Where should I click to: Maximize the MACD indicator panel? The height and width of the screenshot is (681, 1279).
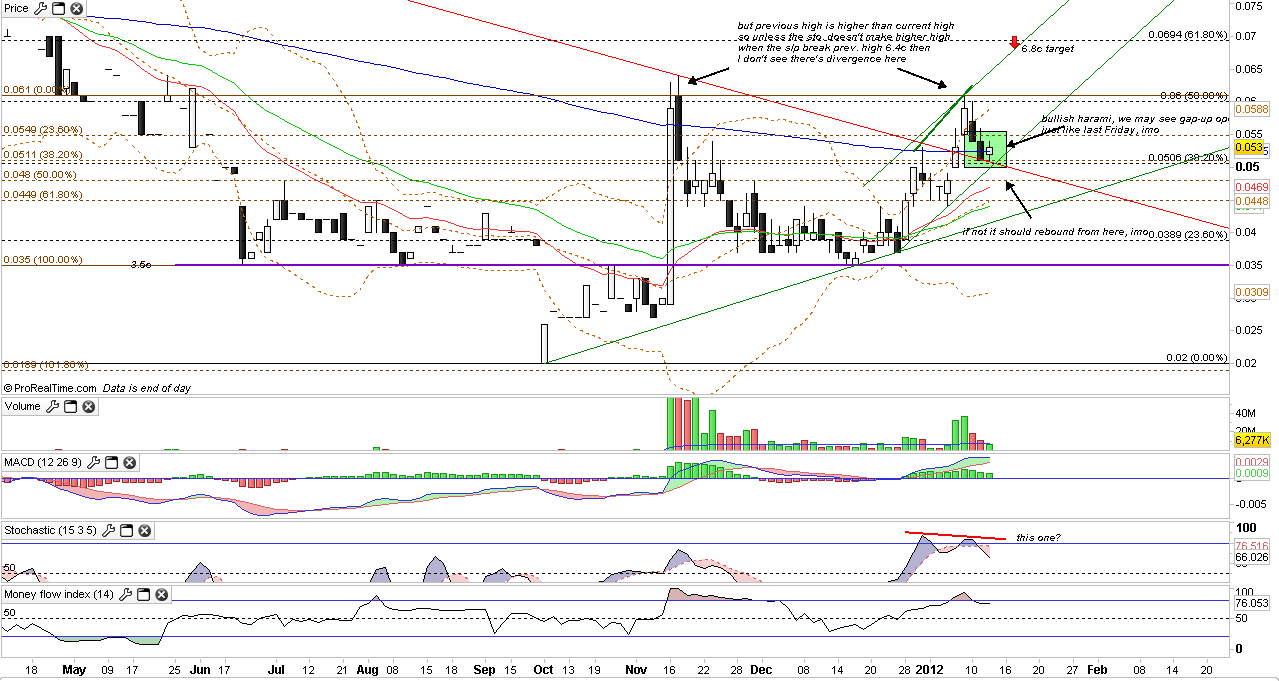pos(113,463)
